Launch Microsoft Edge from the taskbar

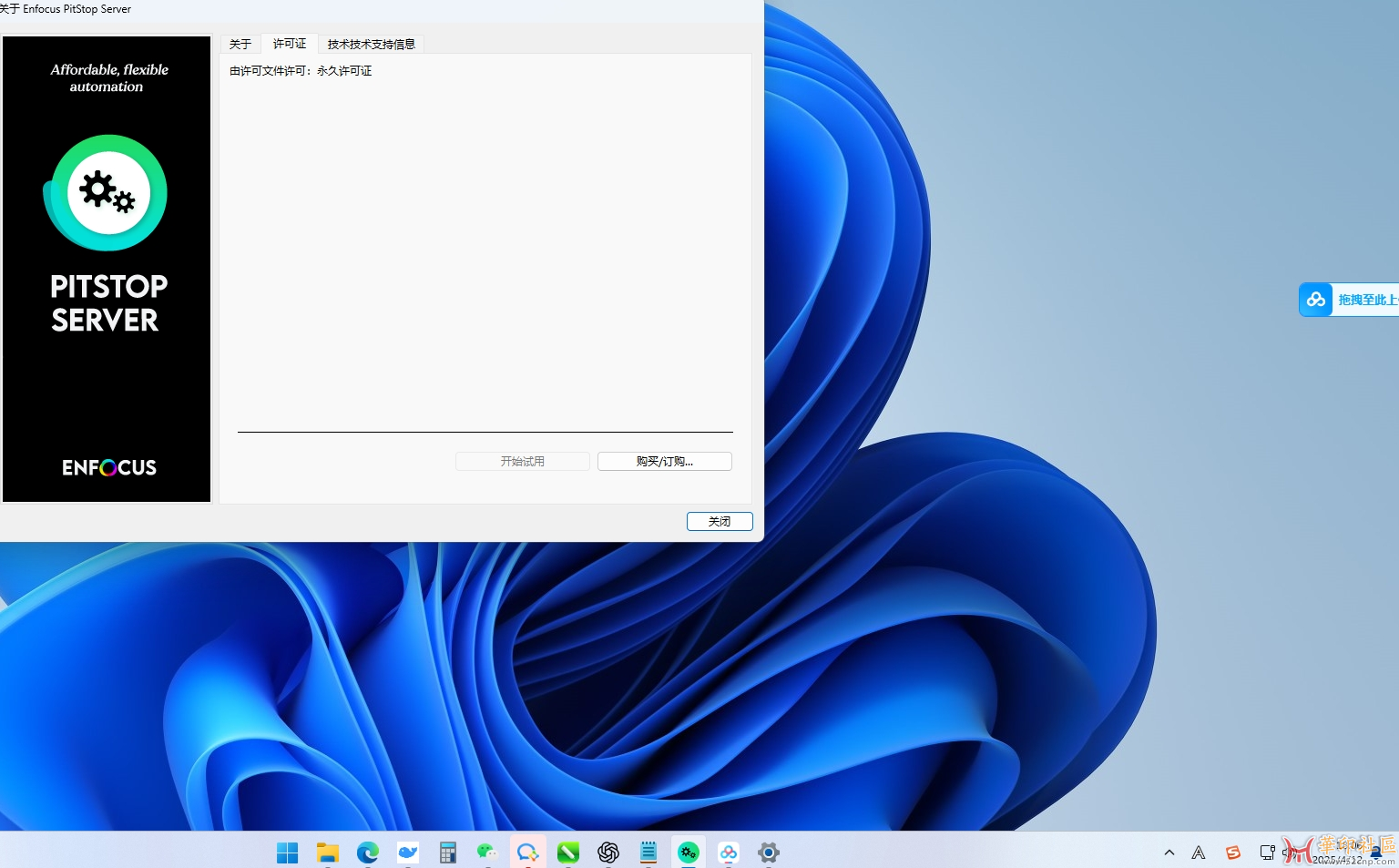(368, 853)
